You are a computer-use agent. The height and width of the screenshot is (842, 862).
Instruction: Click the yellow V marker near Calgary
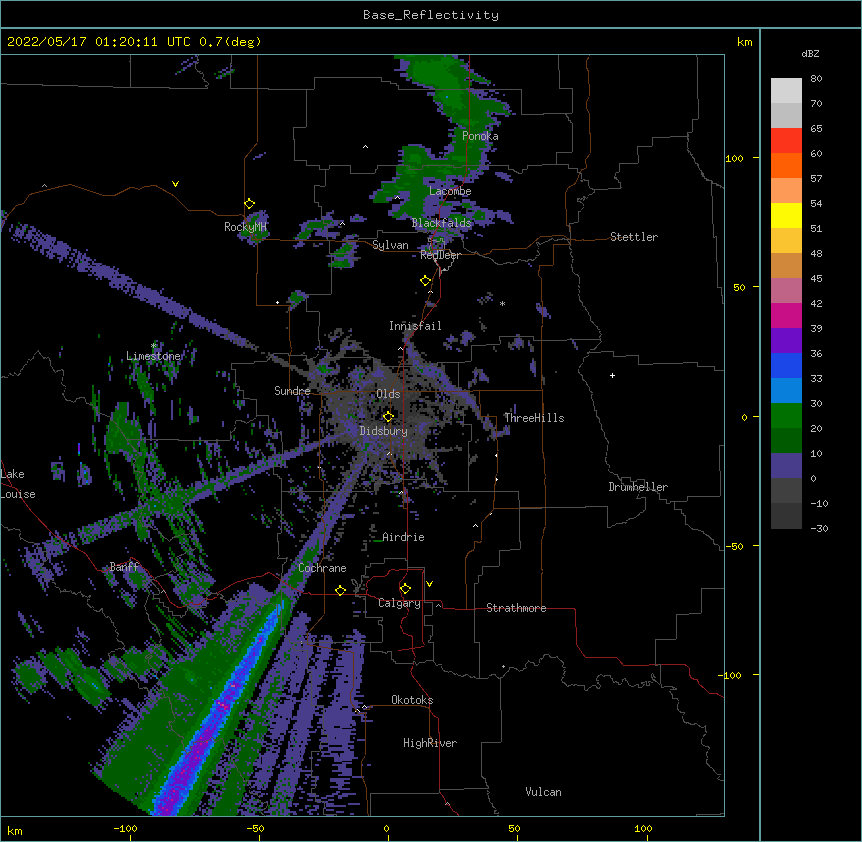[x=429, y=584]
